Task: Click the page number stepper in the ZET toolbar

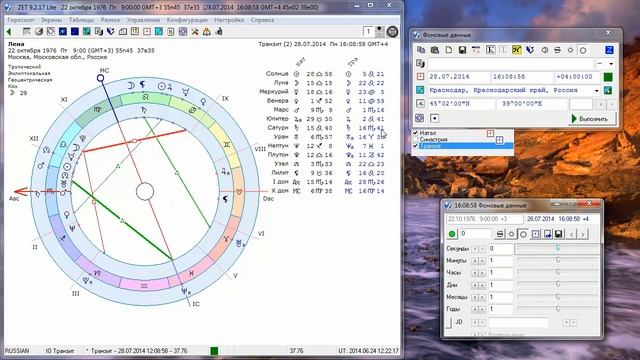Action: tap(380, 31)
